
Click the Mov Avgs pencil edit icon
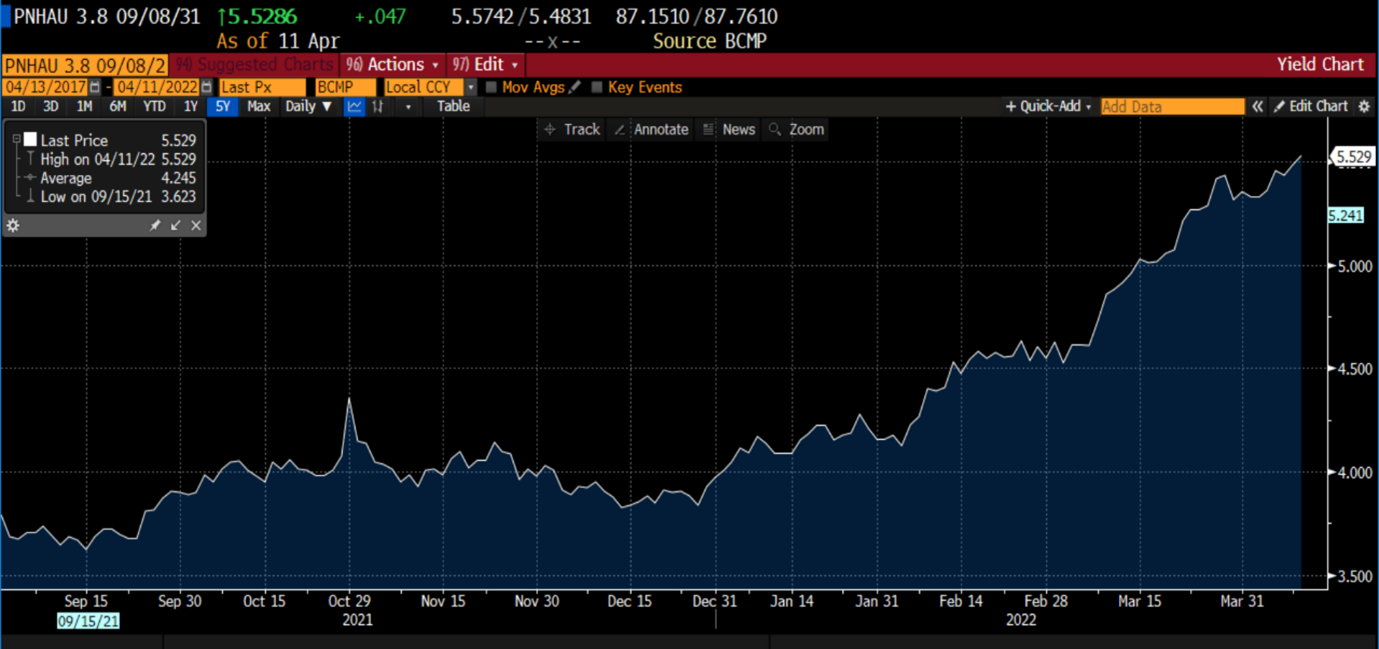pyautogui.click(x=575, y=87)
